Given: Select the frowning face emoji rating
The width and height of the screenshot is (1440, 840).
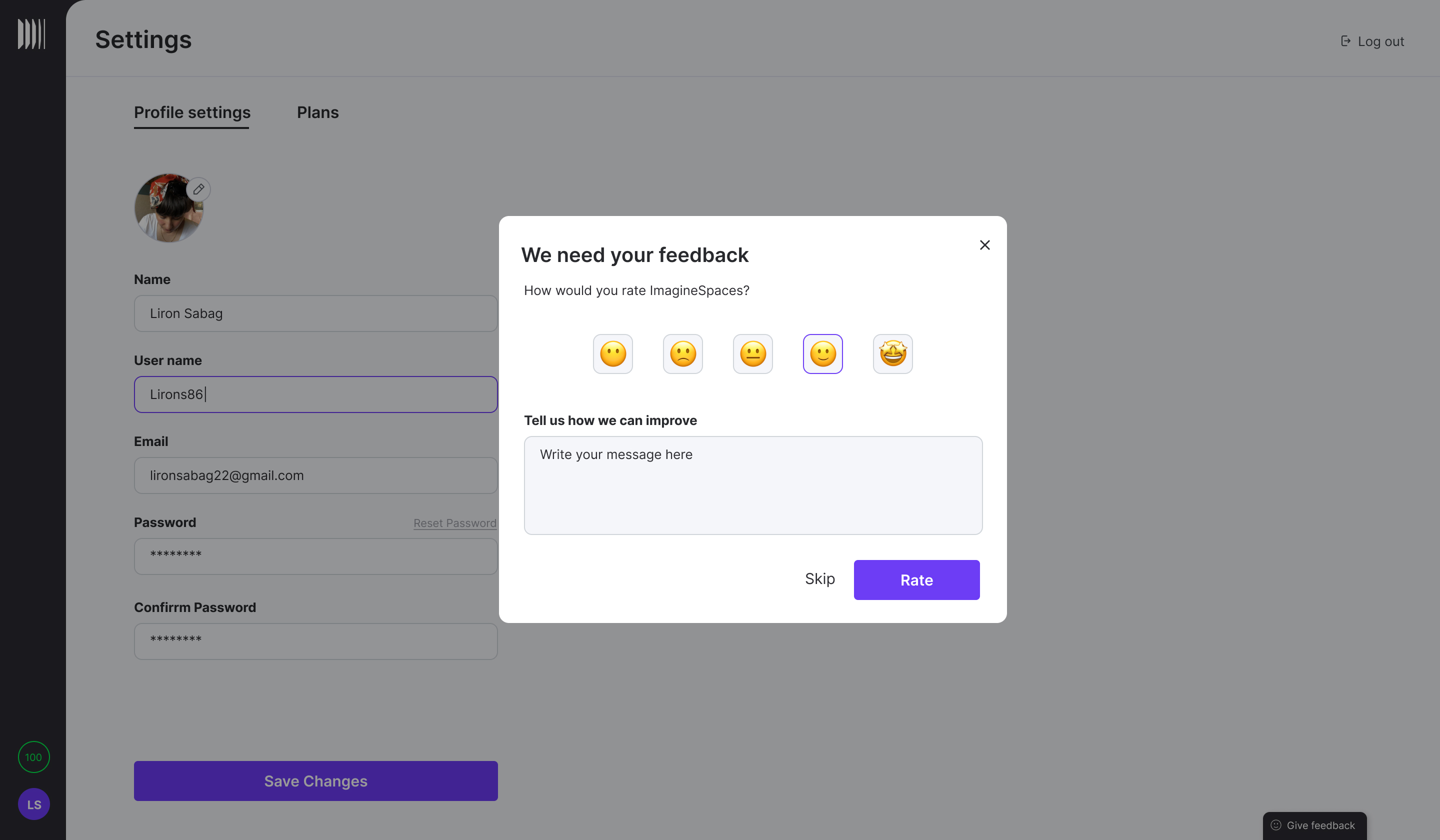Looking at the screenshot, I should [683, 353].
